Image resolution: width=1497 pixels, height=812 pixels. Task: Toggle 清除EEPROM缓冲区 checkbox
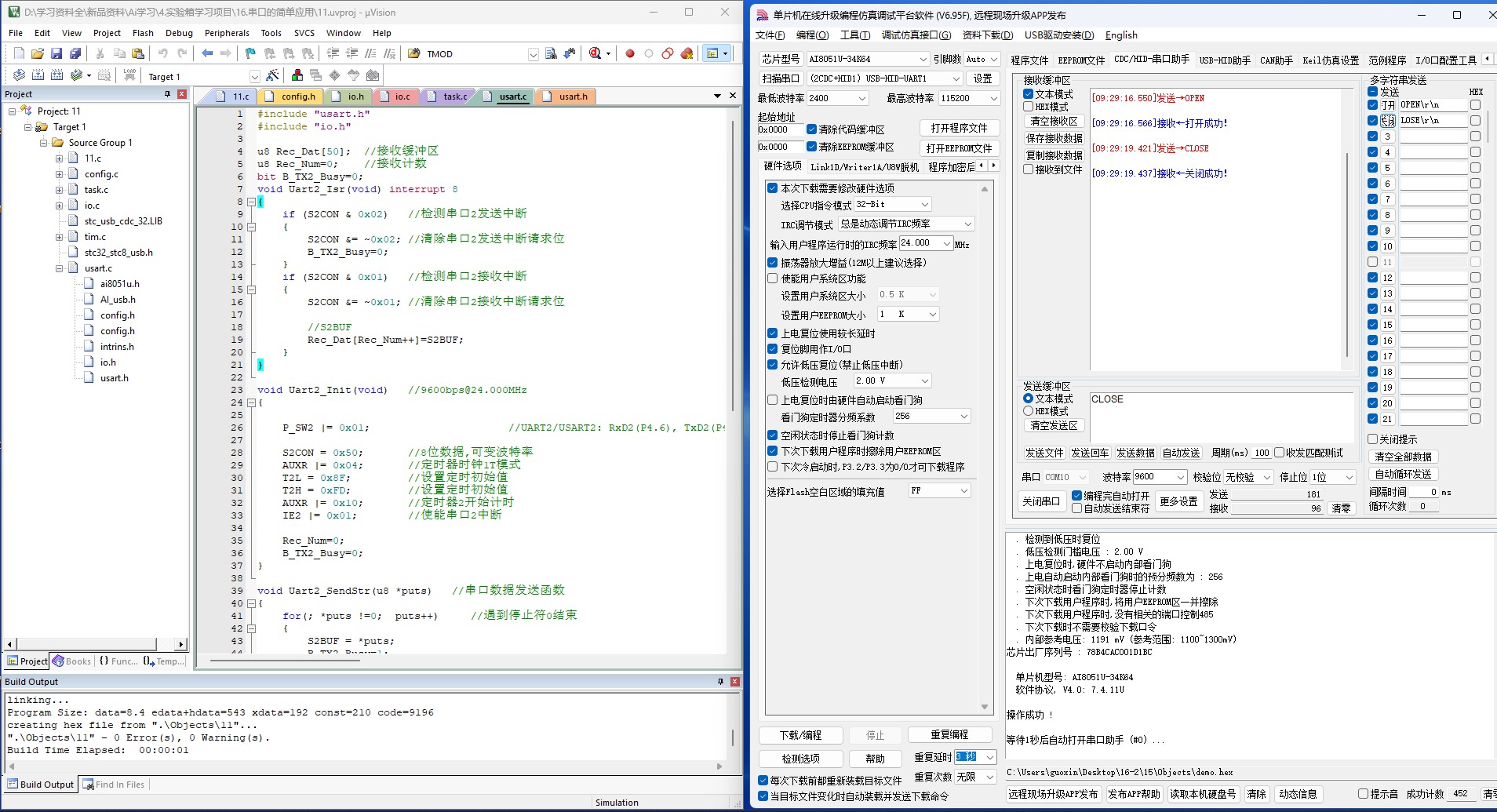811,147
